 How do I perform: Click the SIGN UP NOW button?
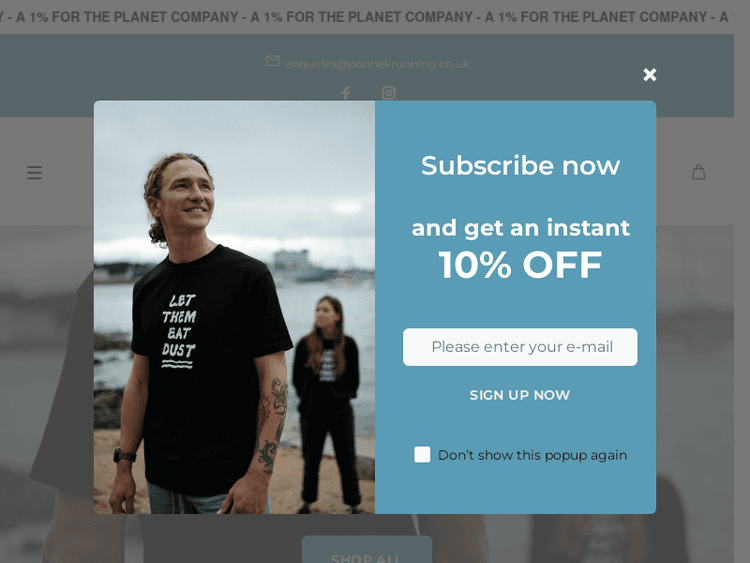tap(519, 395)
